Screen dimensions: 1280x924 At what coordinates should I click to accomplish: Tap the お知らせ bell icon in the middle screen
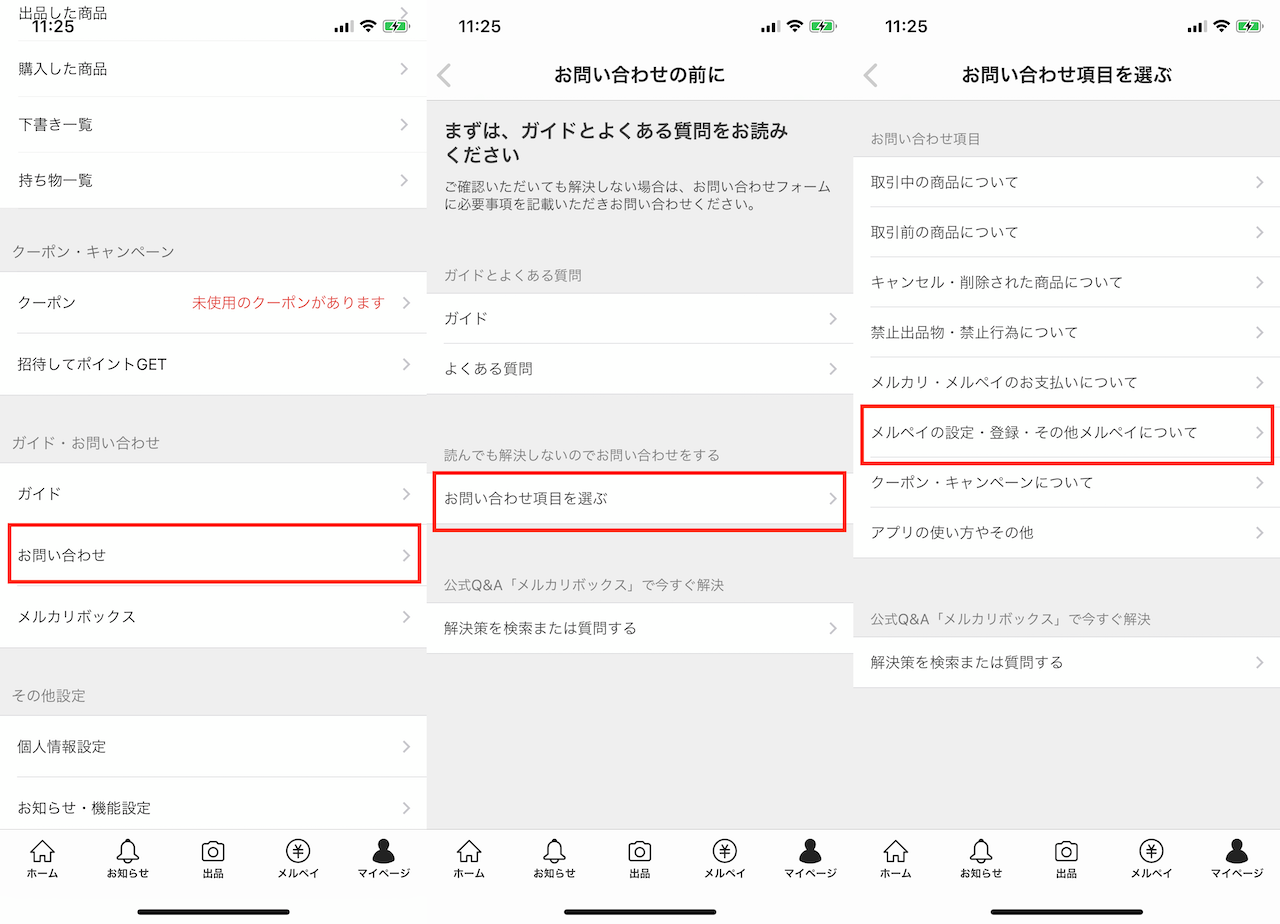(x=554, y=857)
